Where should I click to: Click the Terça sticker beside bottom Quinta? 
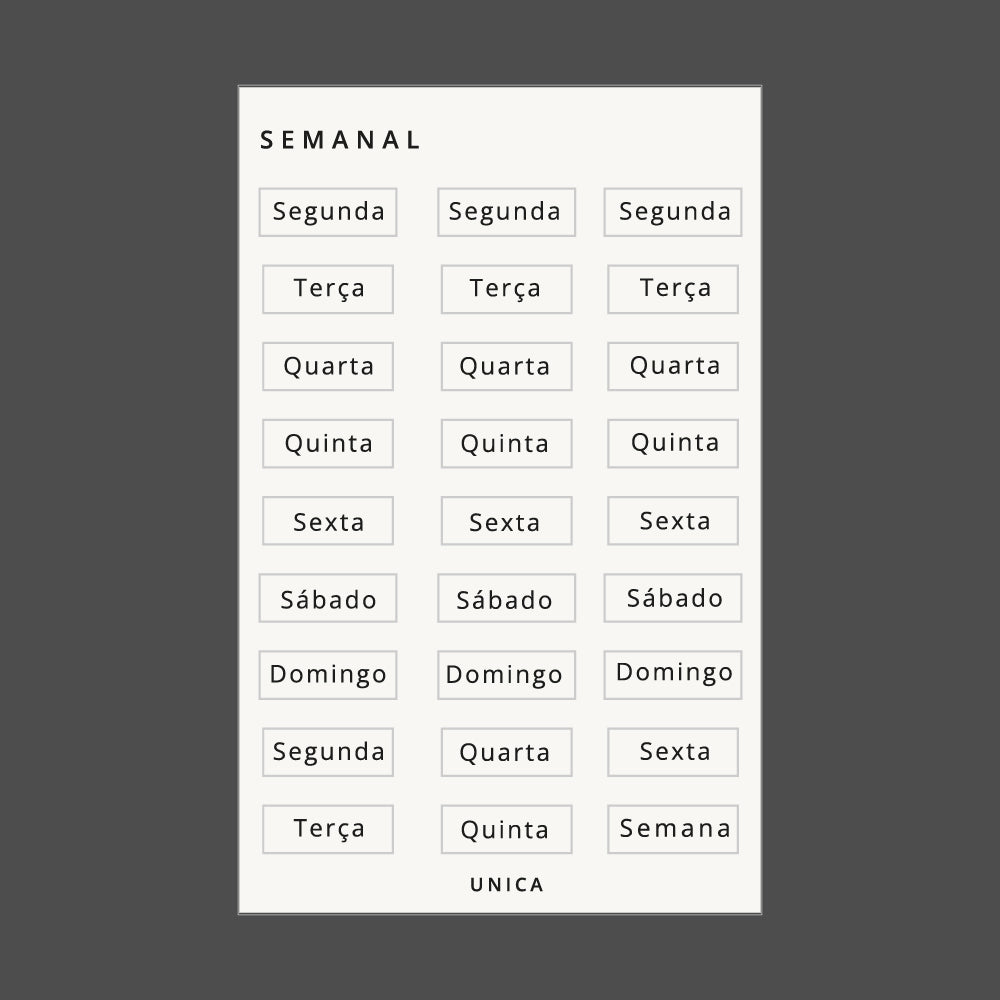tap(328, 829)
